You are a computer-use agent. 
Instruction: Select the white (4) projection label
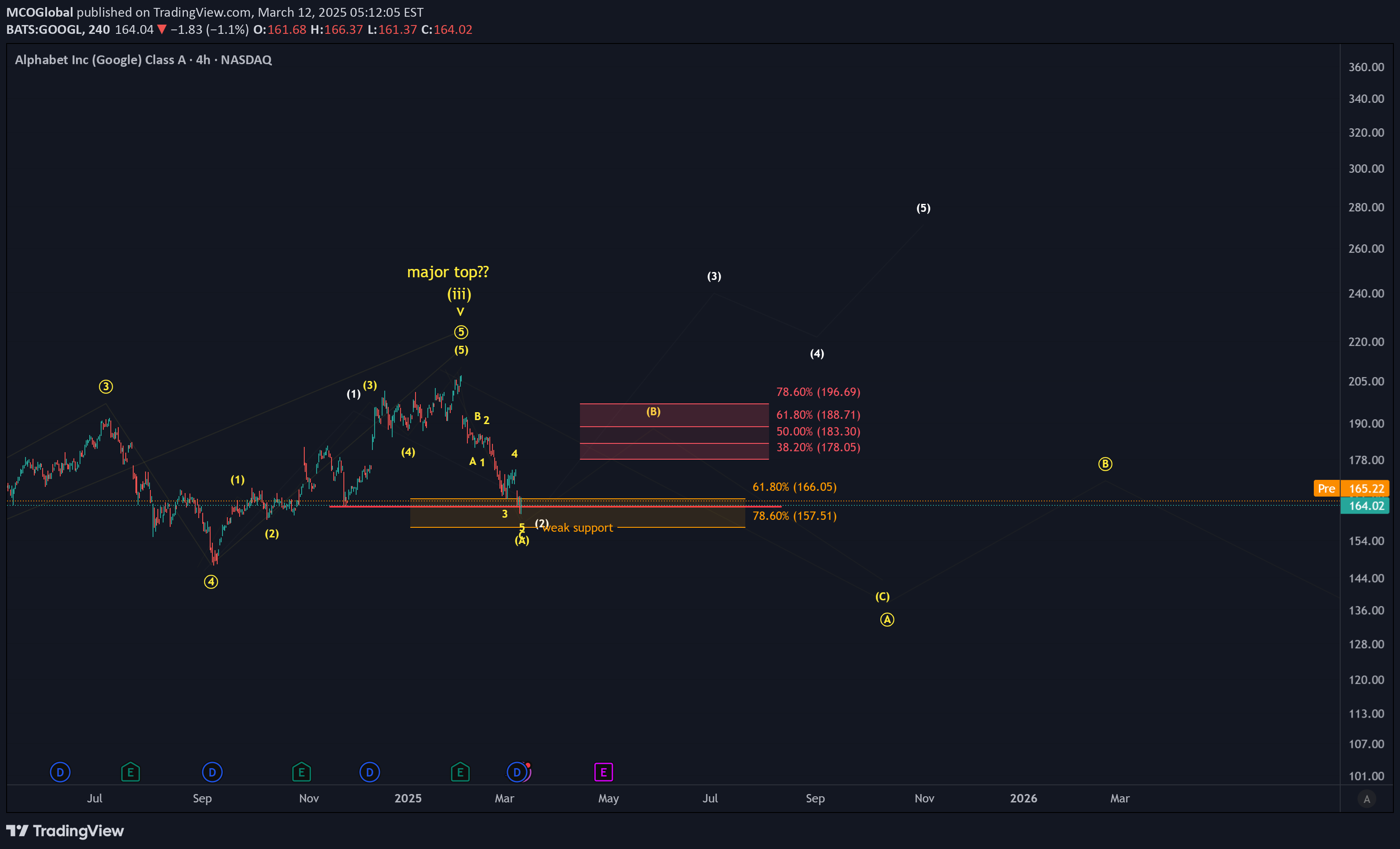(817, 353)
